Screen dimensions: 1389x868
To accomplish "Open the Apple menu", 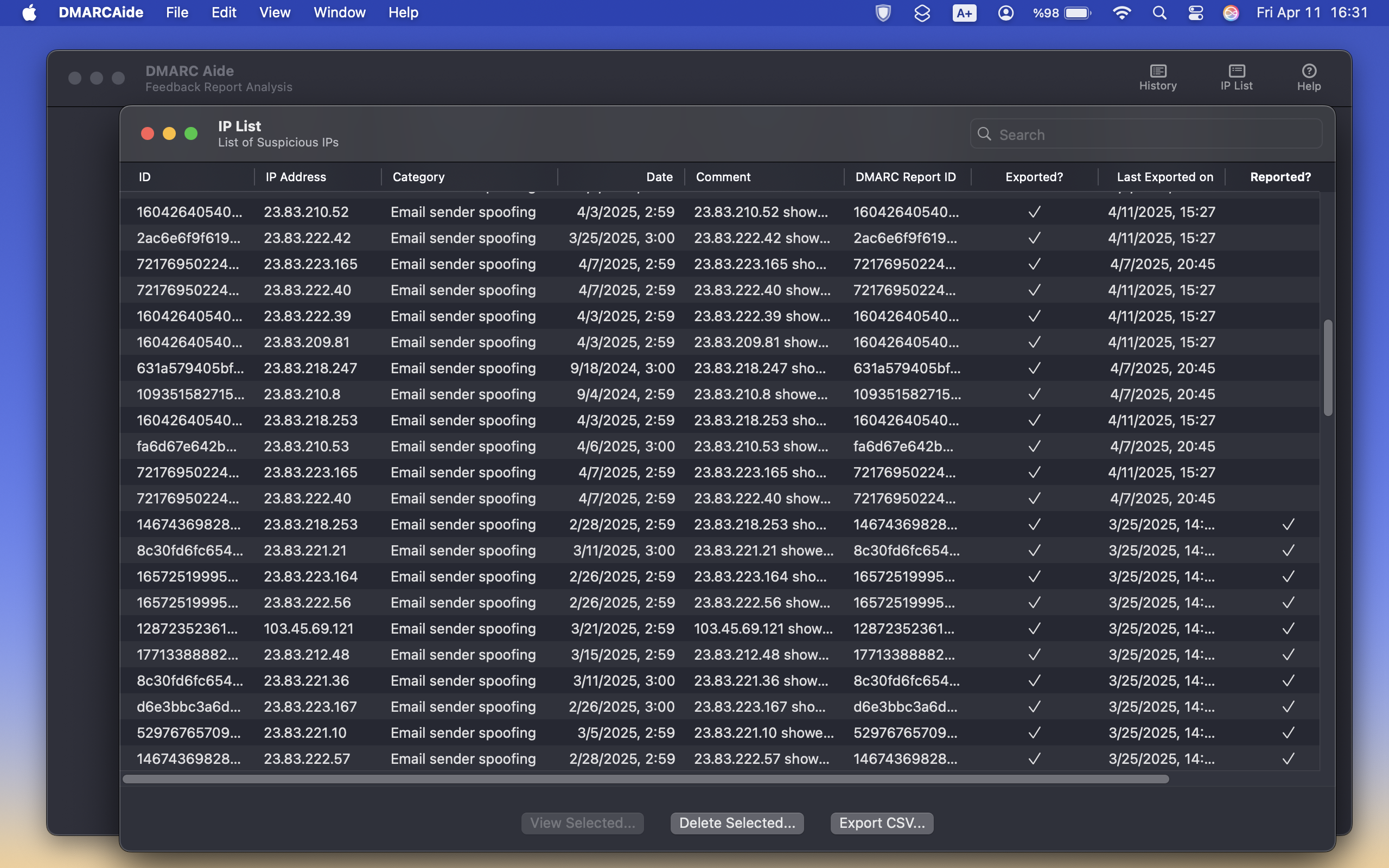I will pyautogui.click(x=29, y=12).
